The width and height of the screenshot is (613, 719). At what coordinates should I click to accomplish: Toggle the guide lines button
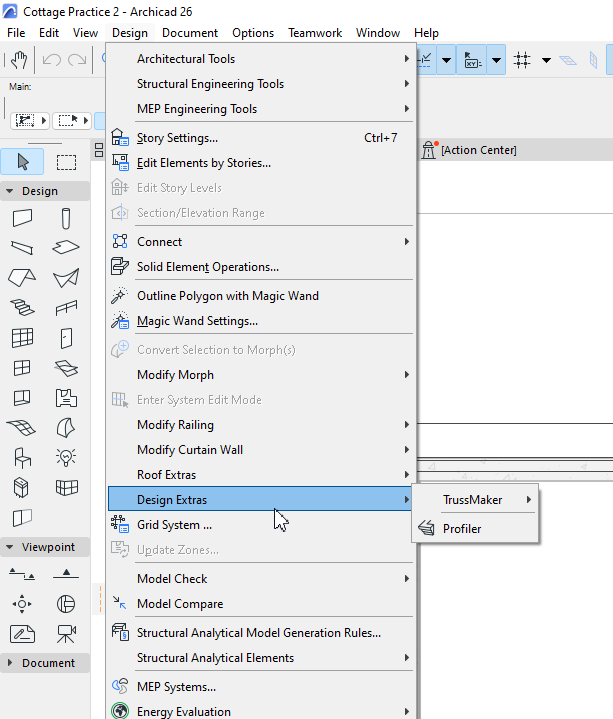coord(424,60)
